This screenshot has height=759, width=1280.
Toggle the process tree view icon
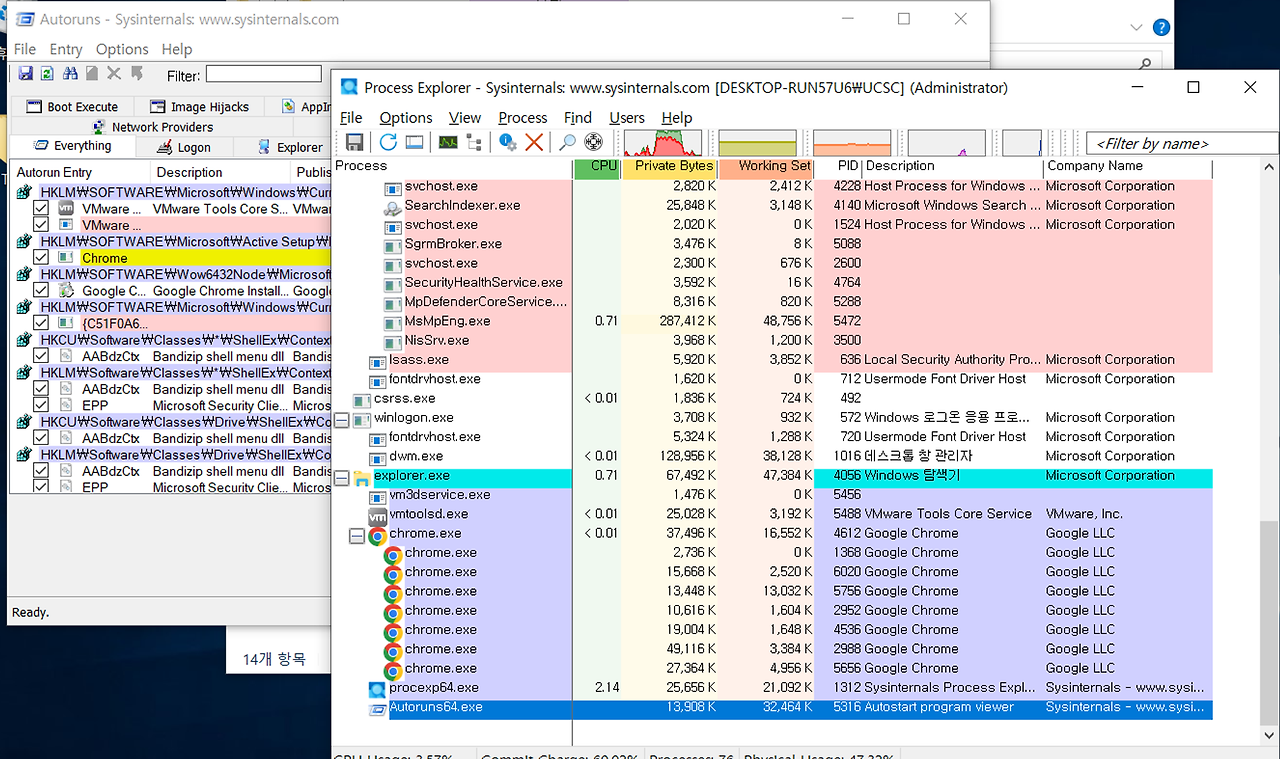pyautogui.click(x=474, y=143)
